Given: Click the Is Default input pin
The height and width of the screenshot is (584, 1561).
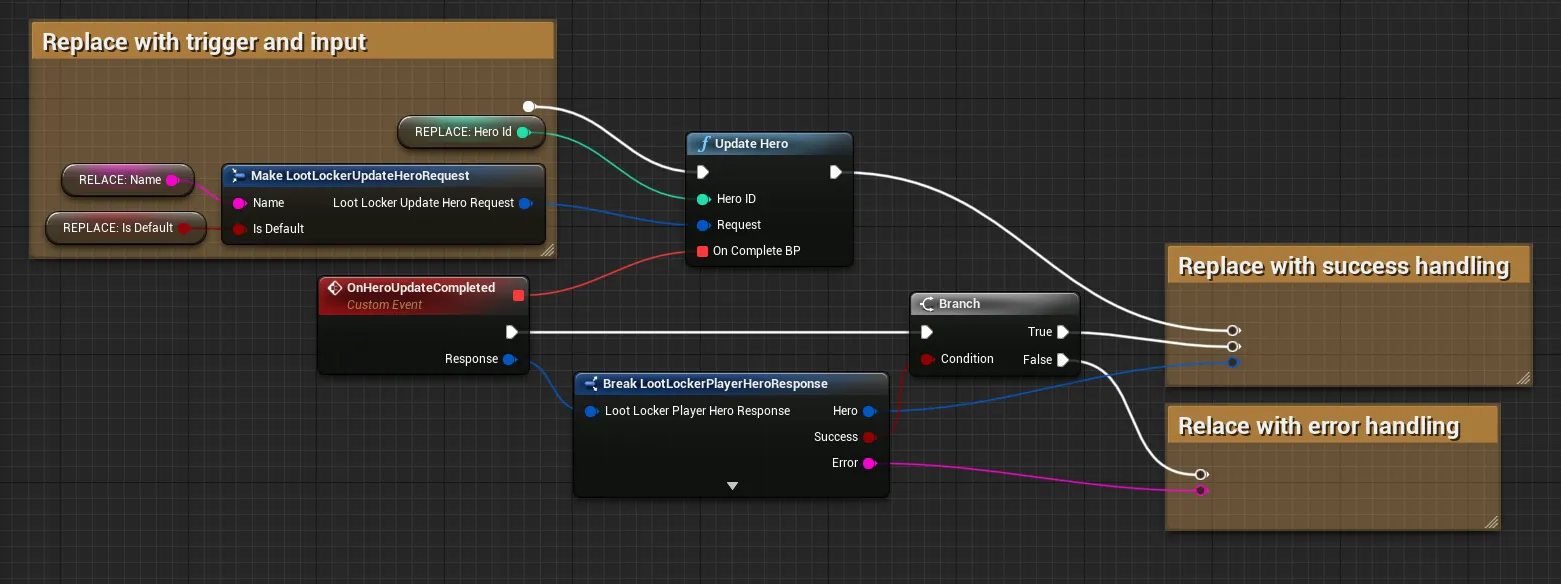Looking at the screenshot, I should (x=239, y=229).
